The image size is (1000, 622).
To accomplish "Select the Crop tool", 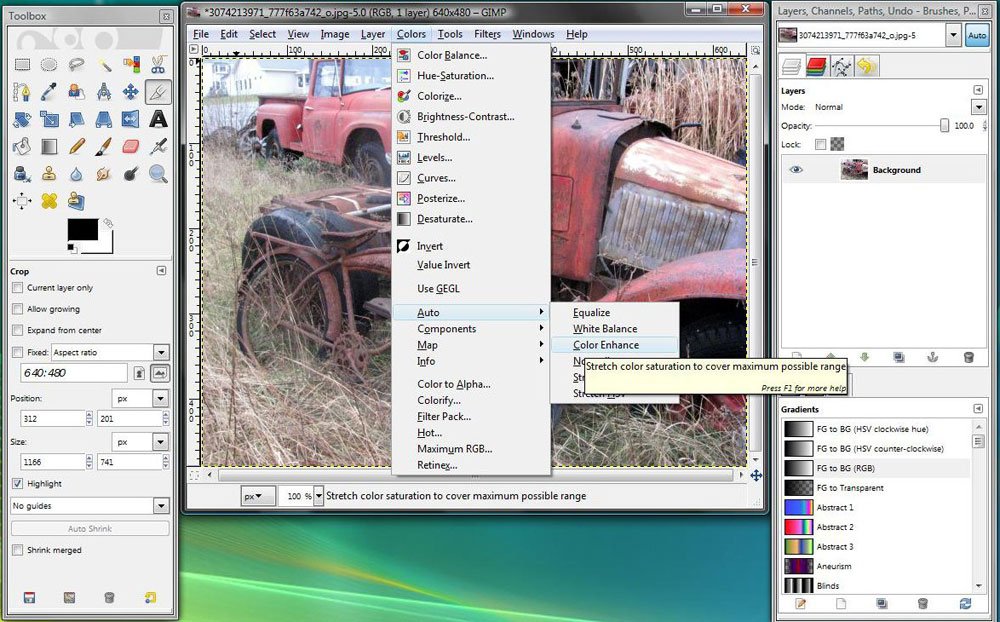I will pos(158,92).
